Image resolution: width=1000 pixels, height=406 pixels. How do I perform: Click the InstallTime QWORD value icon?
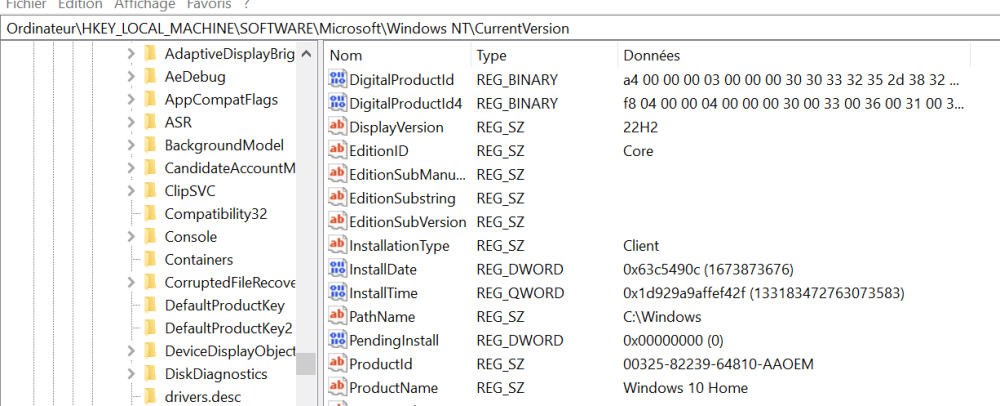point(338,293)
